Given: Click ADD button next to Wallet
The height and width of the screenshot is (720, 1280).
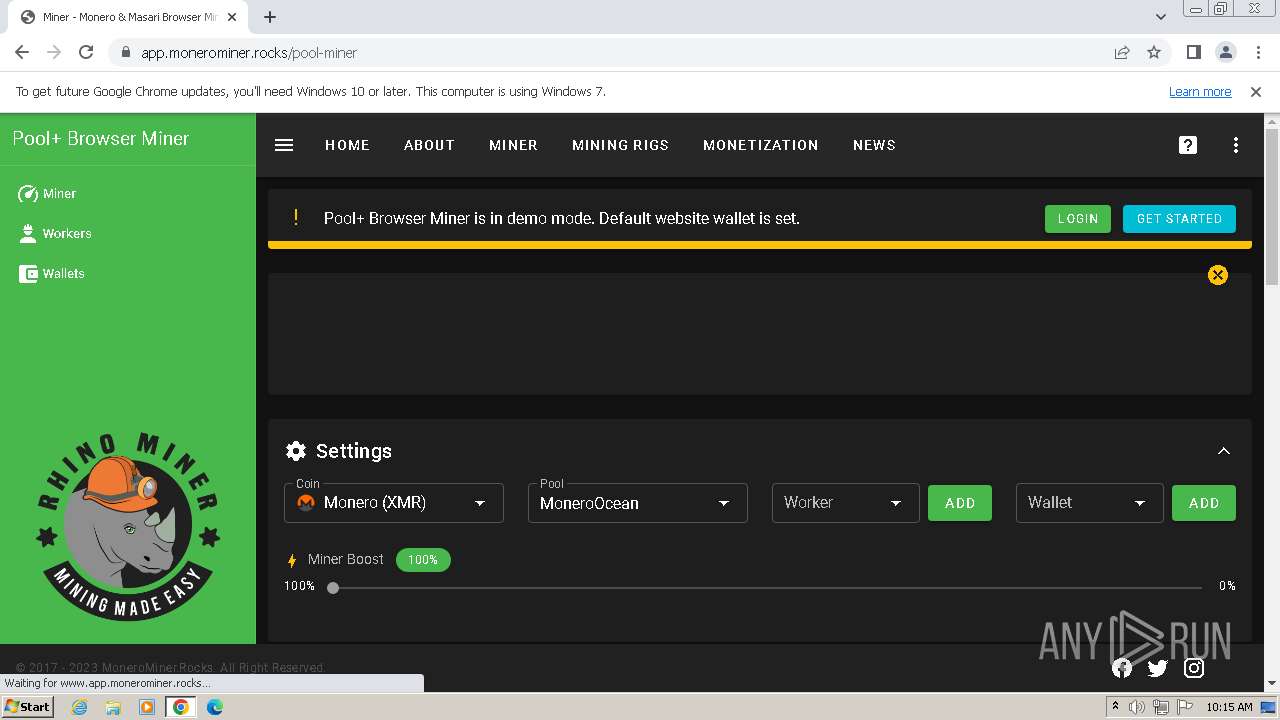Looking at the screenshot, I should tap(1204, 503).
